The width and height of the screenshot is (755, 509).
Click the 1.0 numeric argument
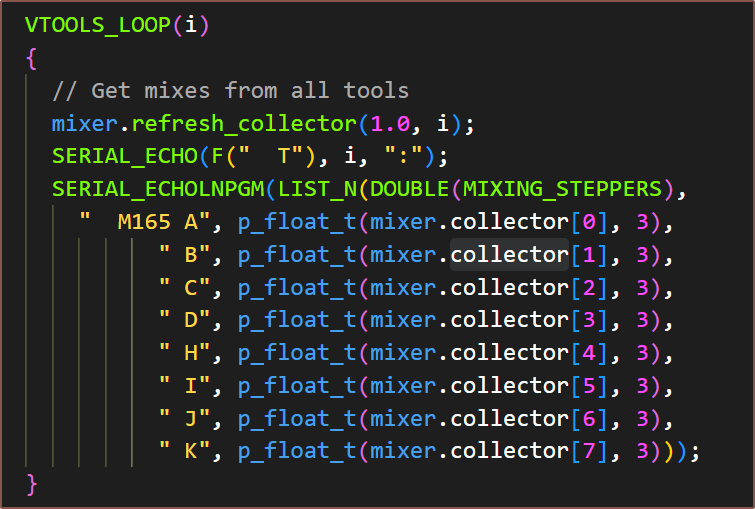tap(391, 124)
